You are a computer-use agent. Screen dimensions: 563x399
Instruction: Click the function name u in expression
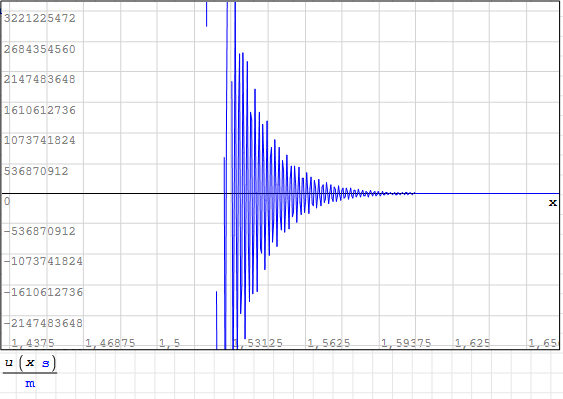click(x=9, y=363)
